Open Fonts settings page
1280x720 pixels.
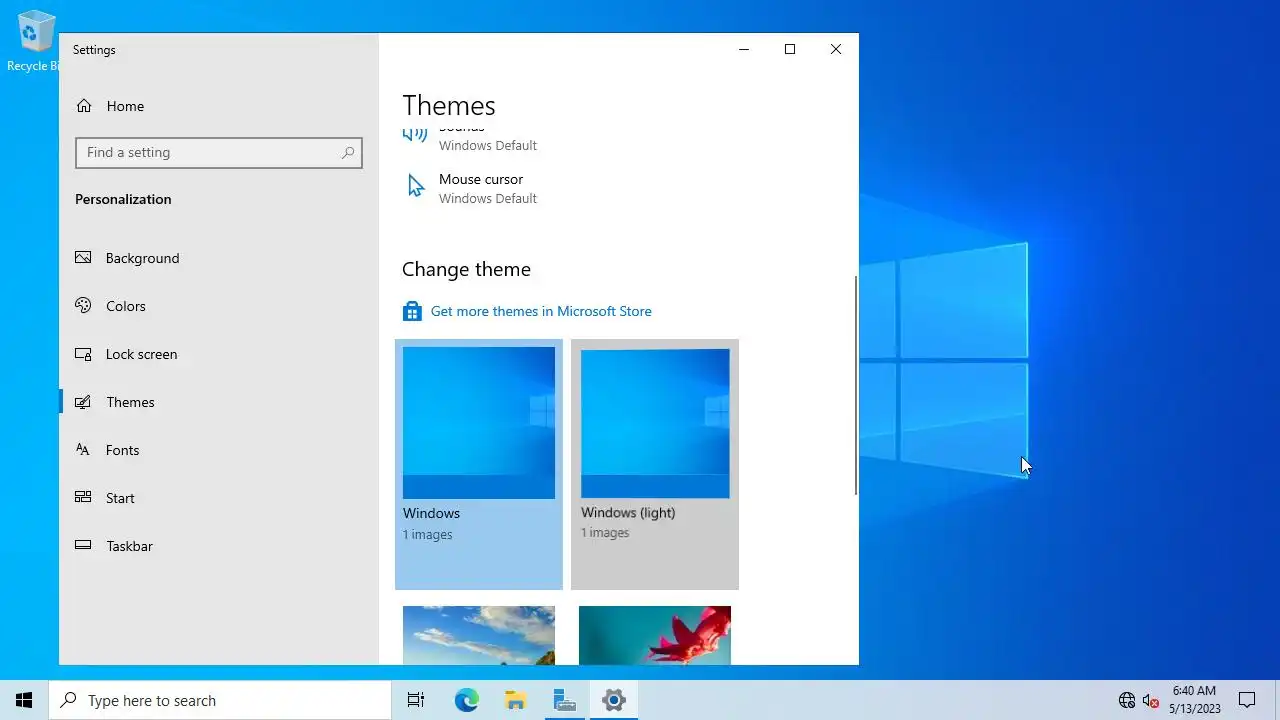(x=219, y=450)
